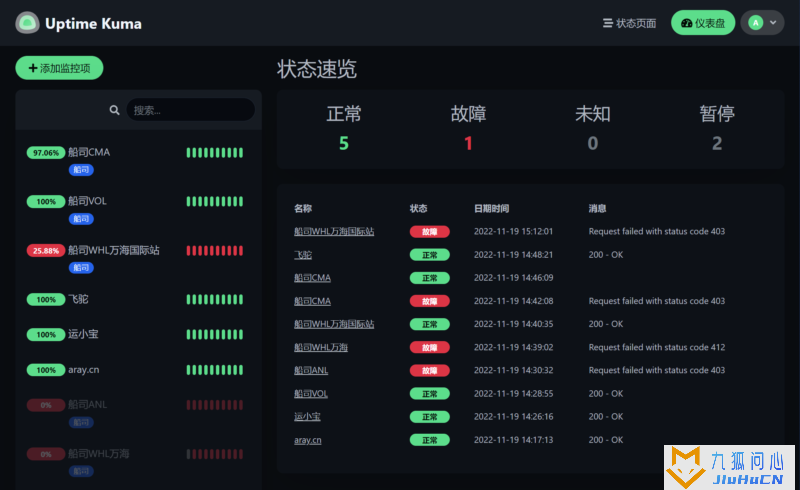Click the 暂停 count 2
The height and width of the screenshot is (490, 800).
coord(717,143)
